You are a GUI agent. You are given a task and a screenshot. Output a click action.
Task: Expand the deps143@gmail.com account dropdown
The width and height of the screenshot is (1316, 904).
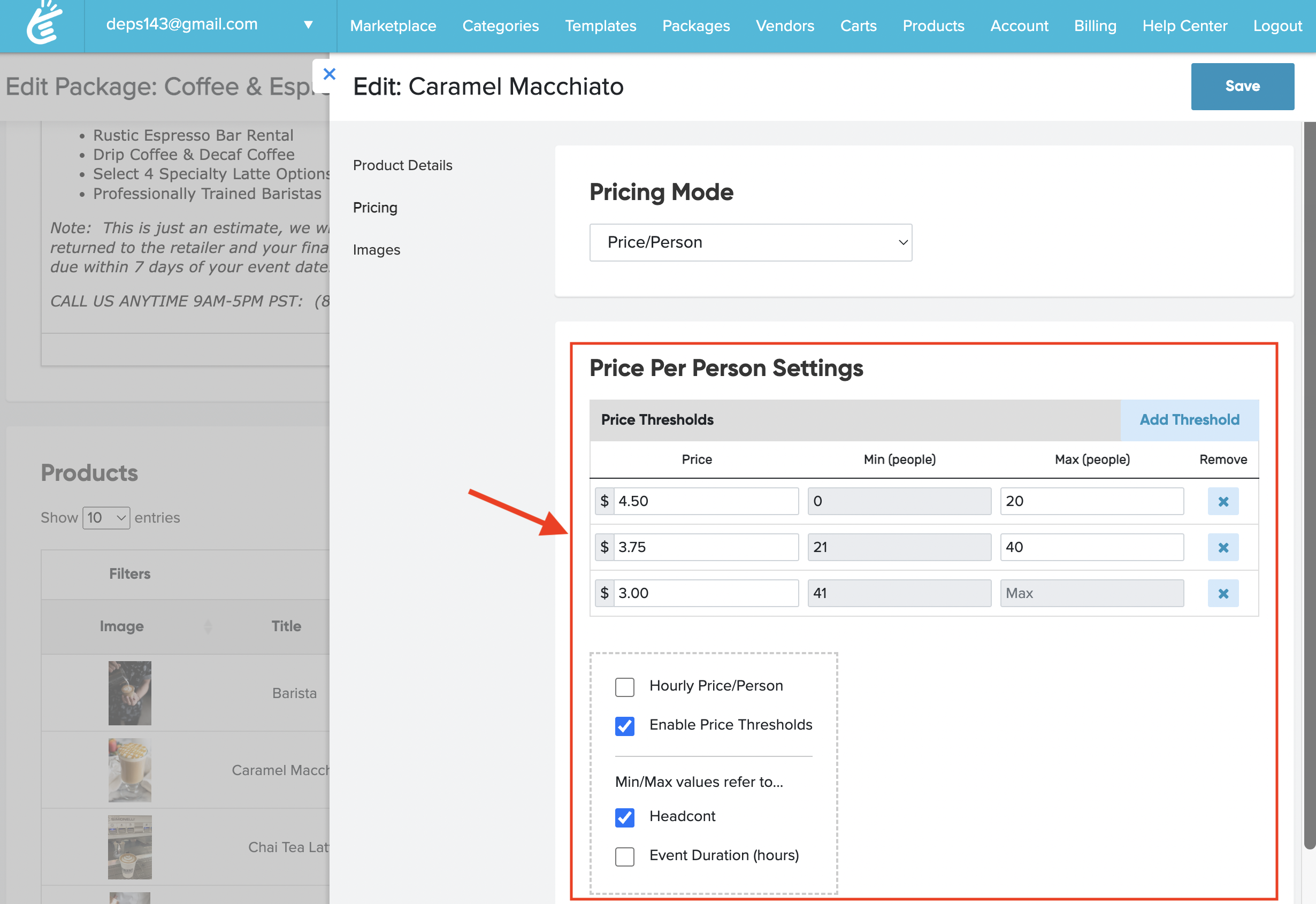(308, 25)
